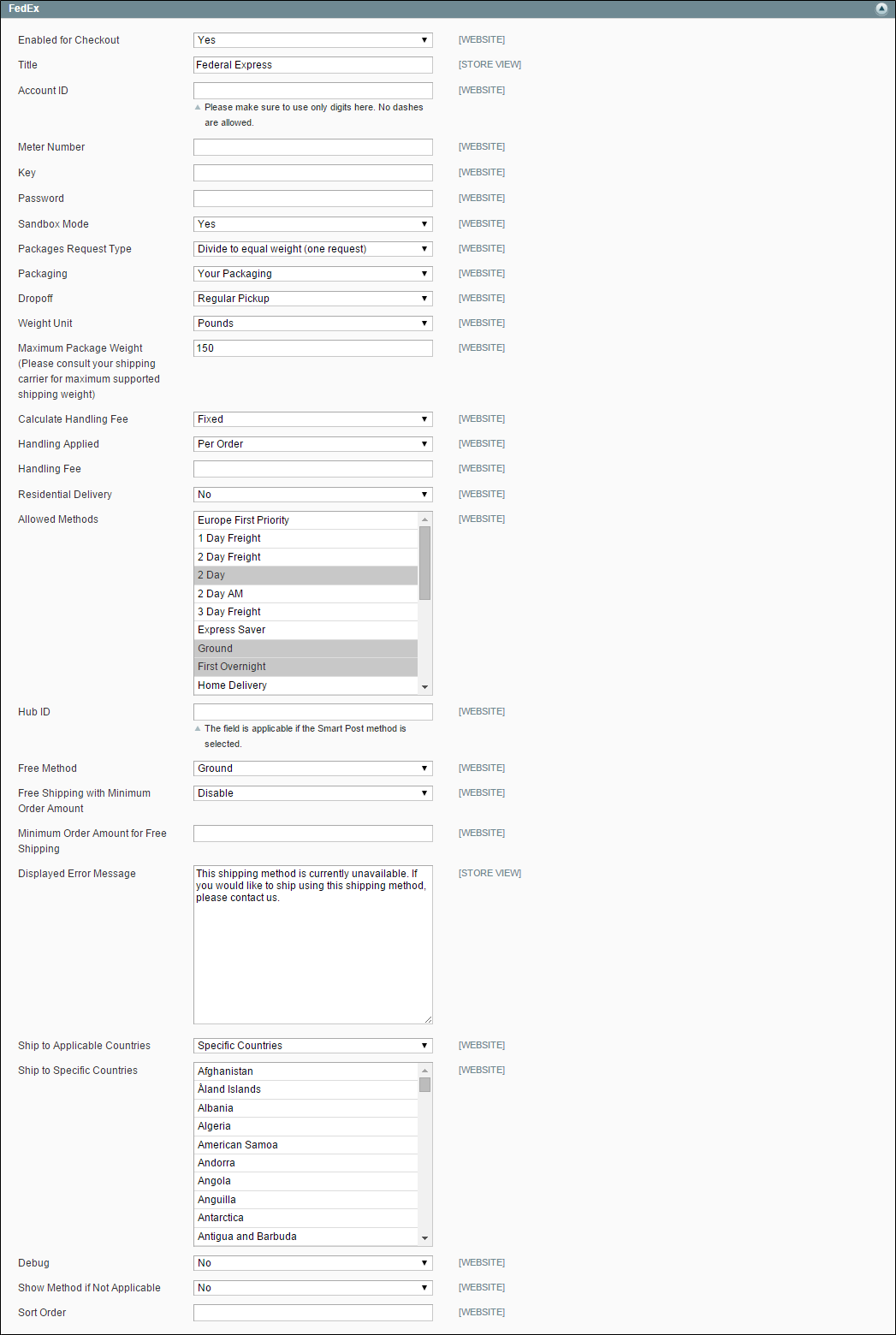The height and width of the screenshot is (1335, 896).
Task: Open Handling Applied dropdown
Action: [x=313, y=444]
